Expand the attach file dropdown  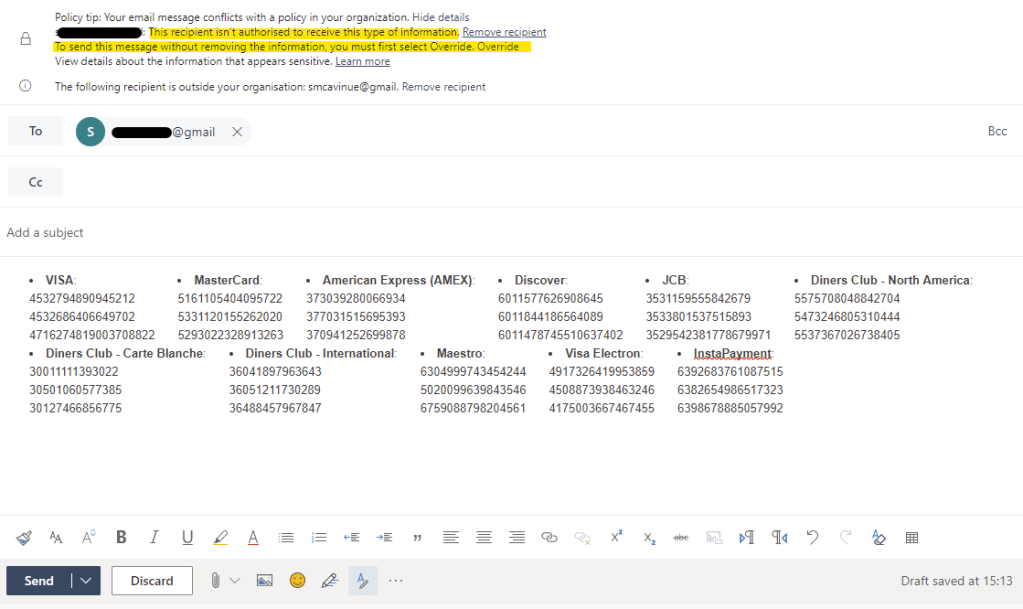pyautogui.click(x=235, y=580)
